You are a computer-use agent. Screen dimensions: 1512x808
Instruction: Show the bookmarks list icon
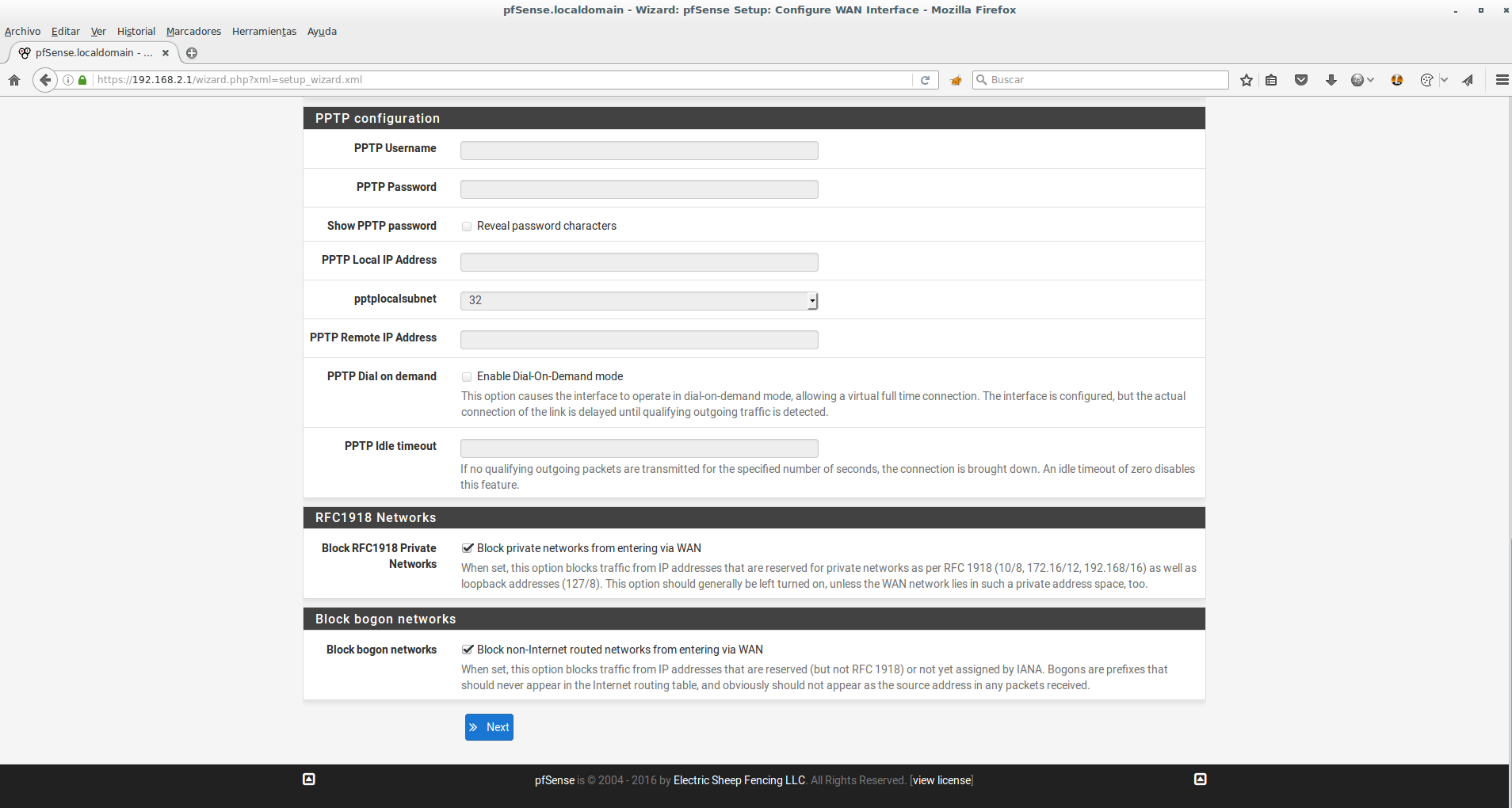(x=1272, y=80)
